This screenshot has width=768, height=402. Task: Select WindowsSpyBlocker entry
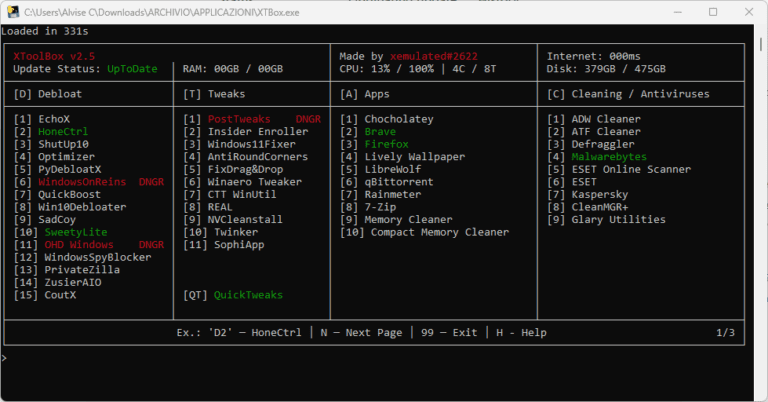(83, 257)
